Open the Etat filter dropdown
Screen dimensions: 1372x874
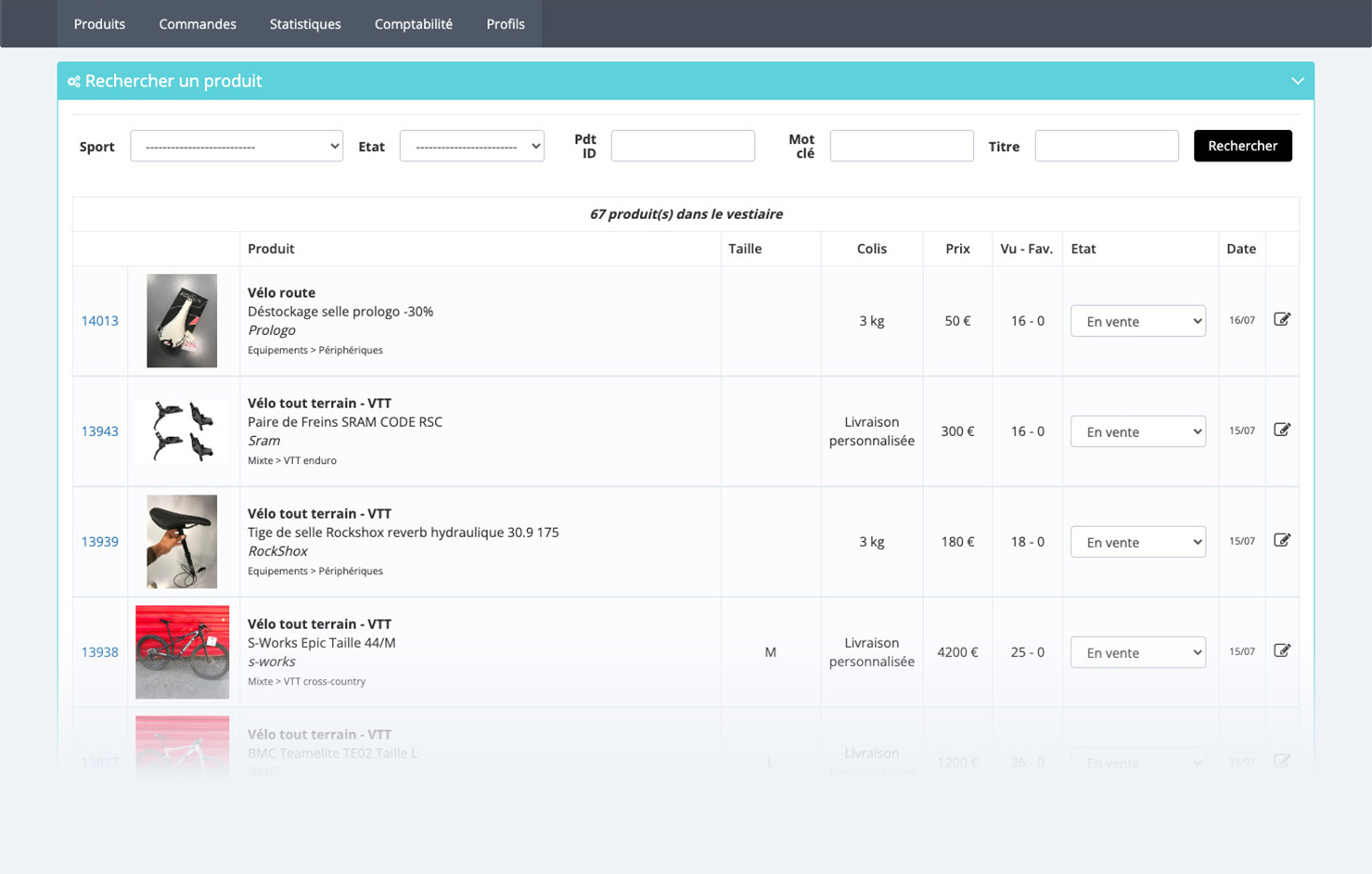click(471, 147)
